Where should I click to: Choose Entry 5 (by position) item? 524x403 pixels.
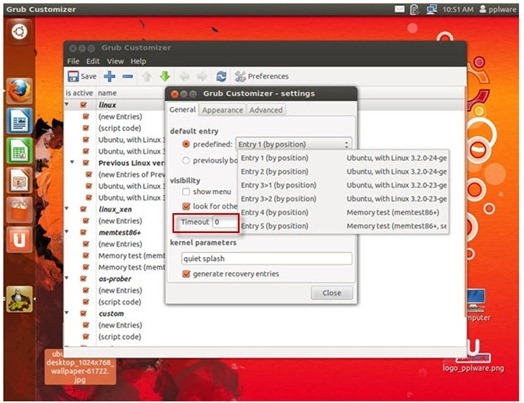click(344, 226)
